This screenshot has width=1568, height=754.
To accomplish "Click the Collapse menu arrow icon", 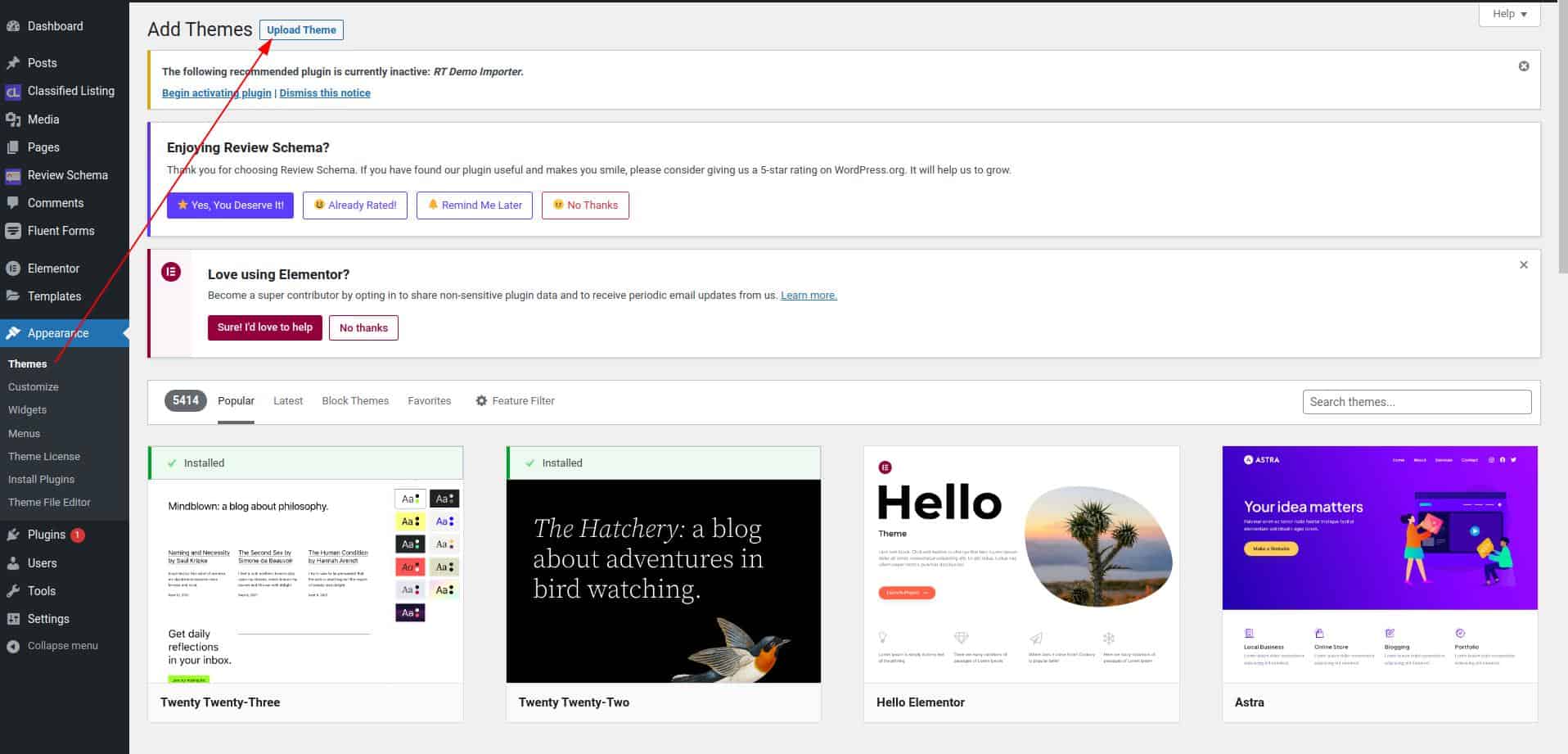I will [x=13, y=646].
